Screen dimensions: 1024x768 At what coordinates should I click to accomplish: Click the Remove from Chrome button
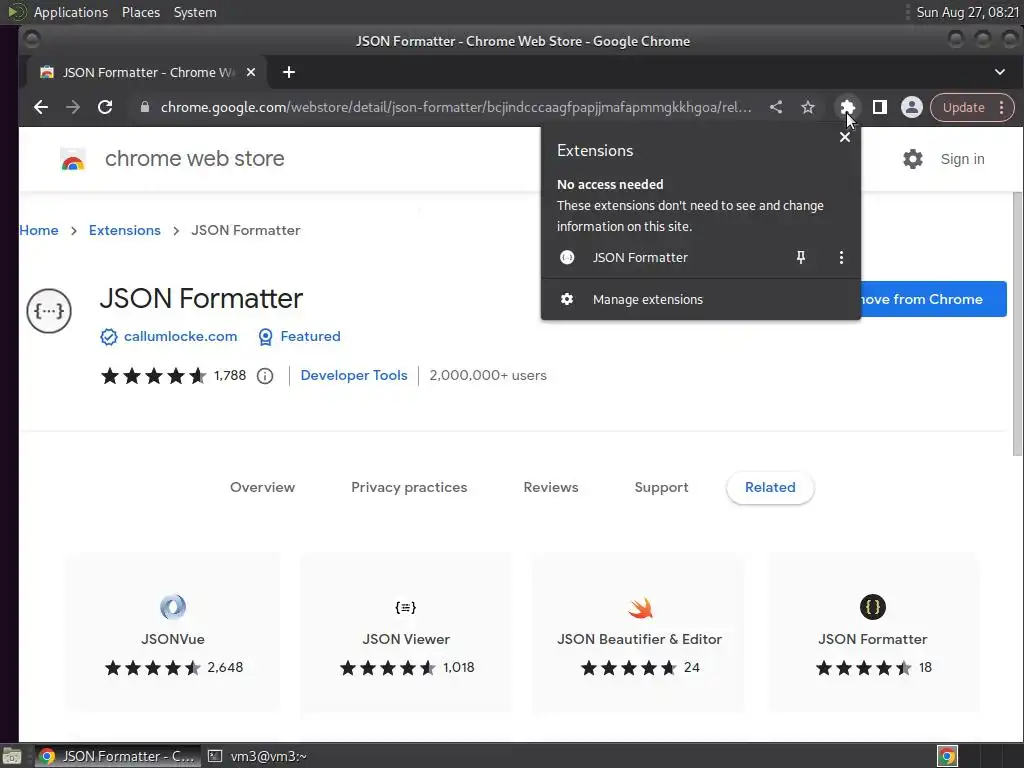pyautogui.click(x=934, y=299)
